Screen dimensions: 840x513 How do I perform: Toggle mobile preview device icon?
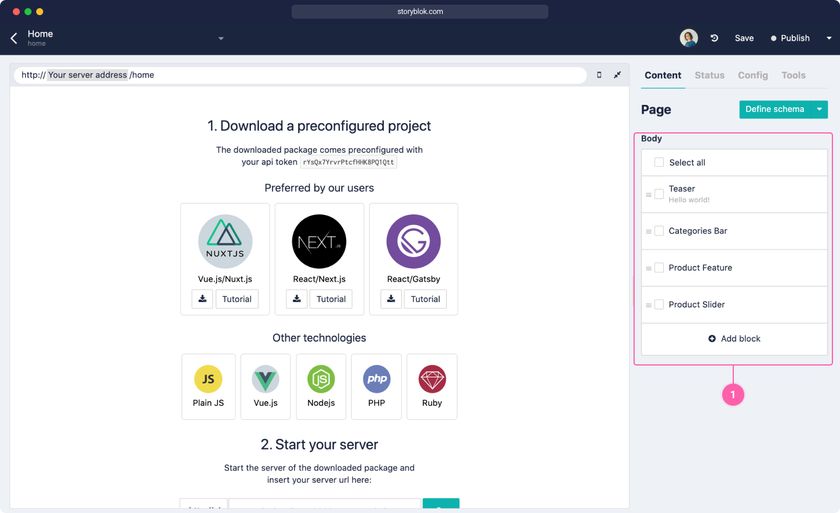(599, 75)
